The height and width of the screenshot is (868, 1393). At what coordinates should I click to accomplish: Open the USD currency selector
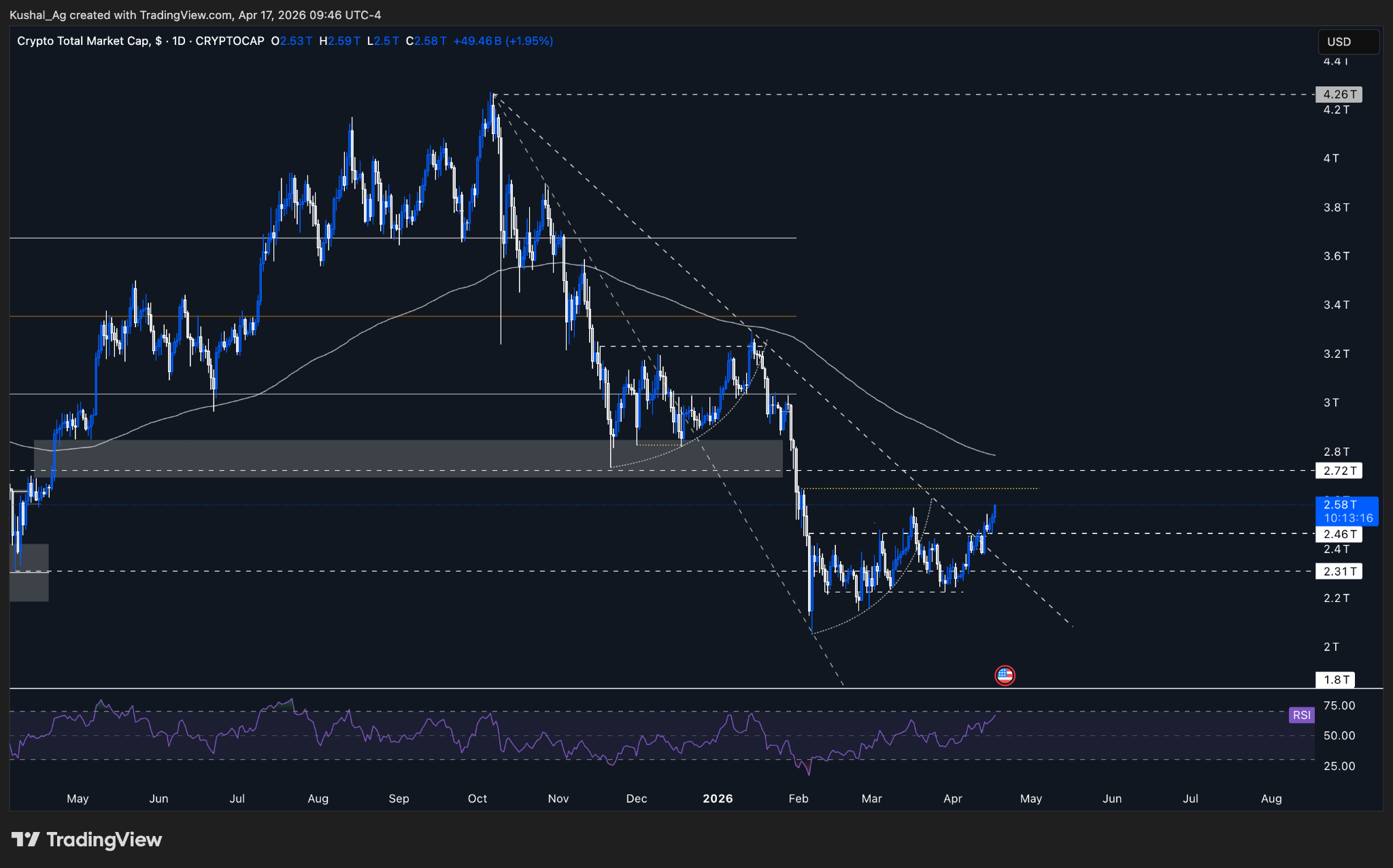tap(1349, 41)
